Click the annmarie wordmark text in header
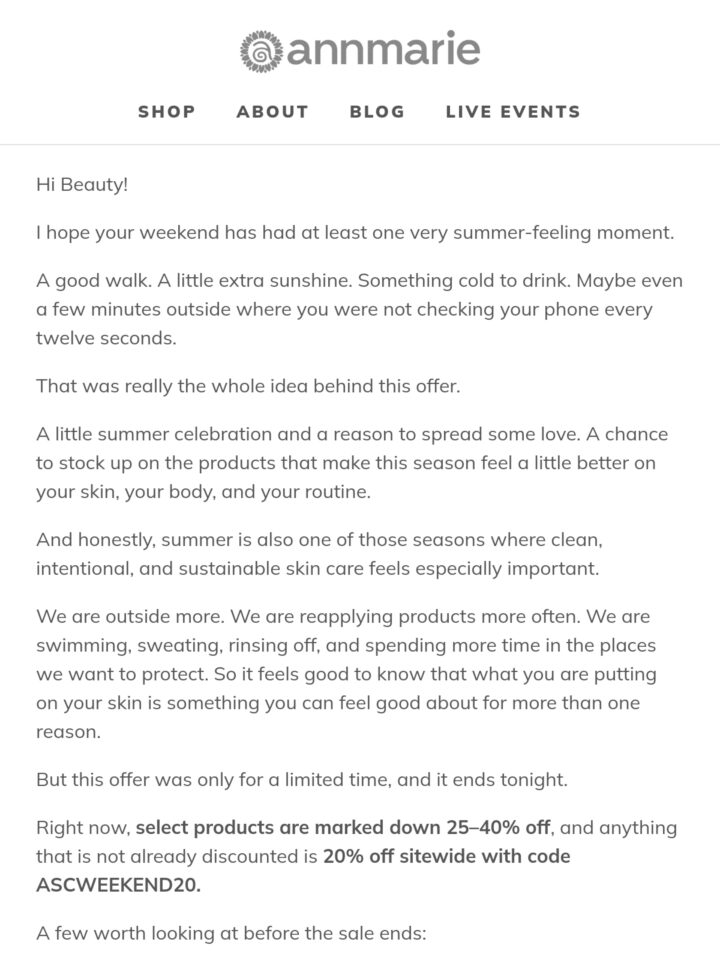The image size is (720, 960). click(x=383, y=49)
